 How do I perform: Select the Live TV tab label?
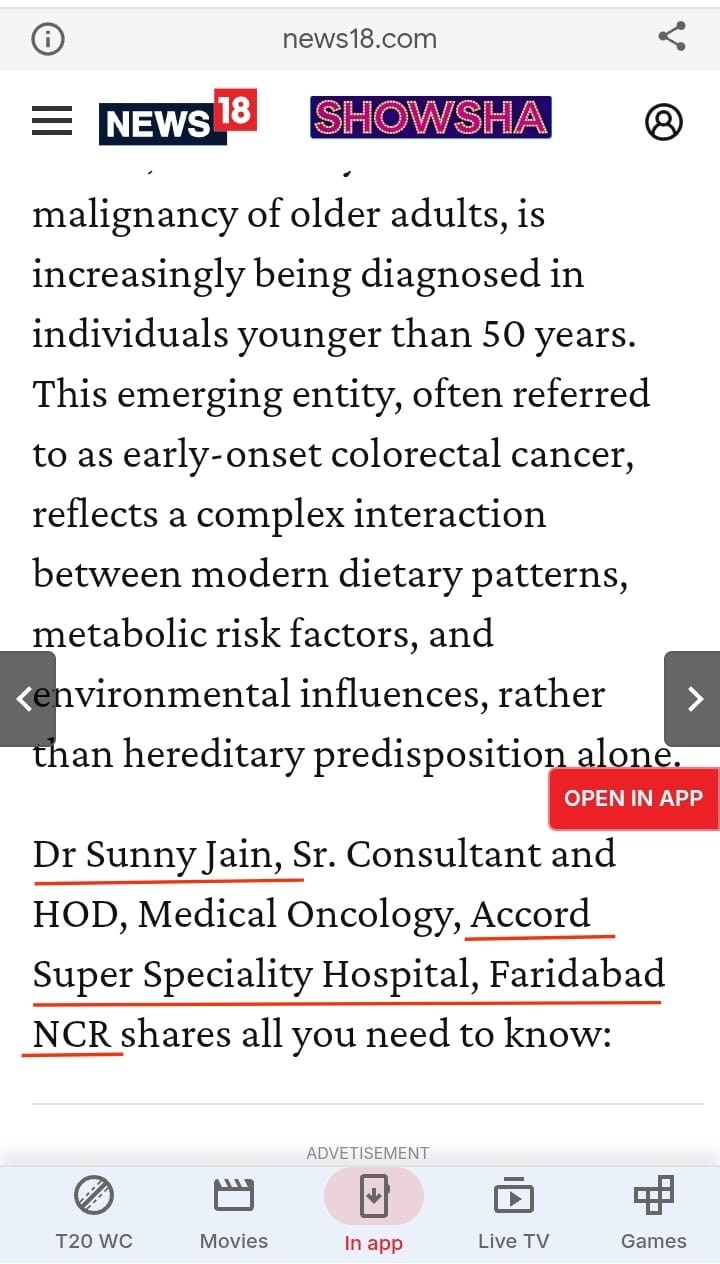(x=513, y=1241)
